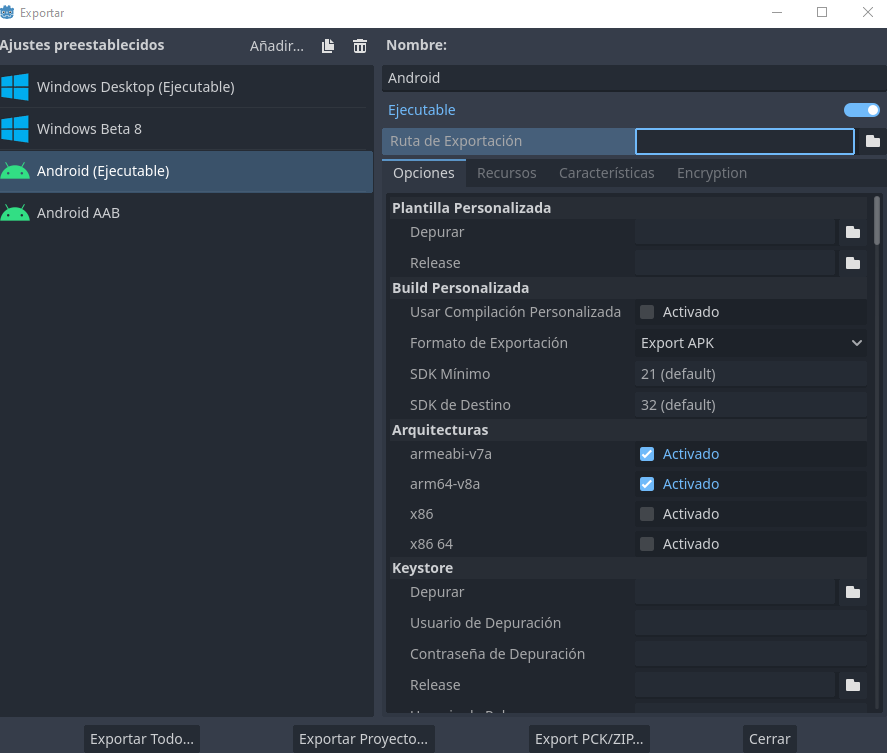Image resolution: width=887 pixels, height=753 pixels.
Task: Duplicate the selected preset using copy icon
Action: pyautogui.click(x=328, y=45)
